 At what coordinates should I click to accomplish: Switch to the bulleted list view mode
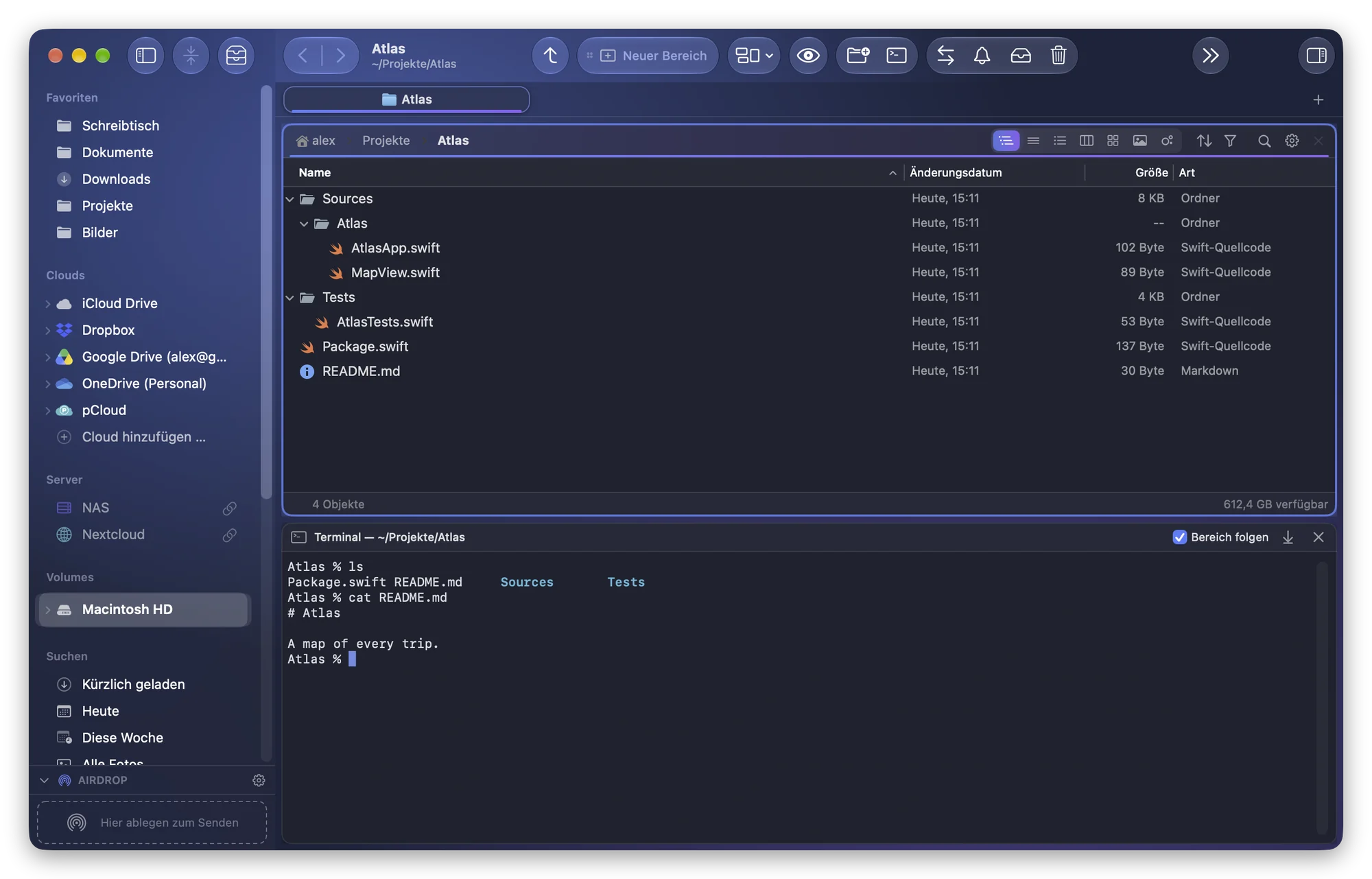[x=1060, y=141]
